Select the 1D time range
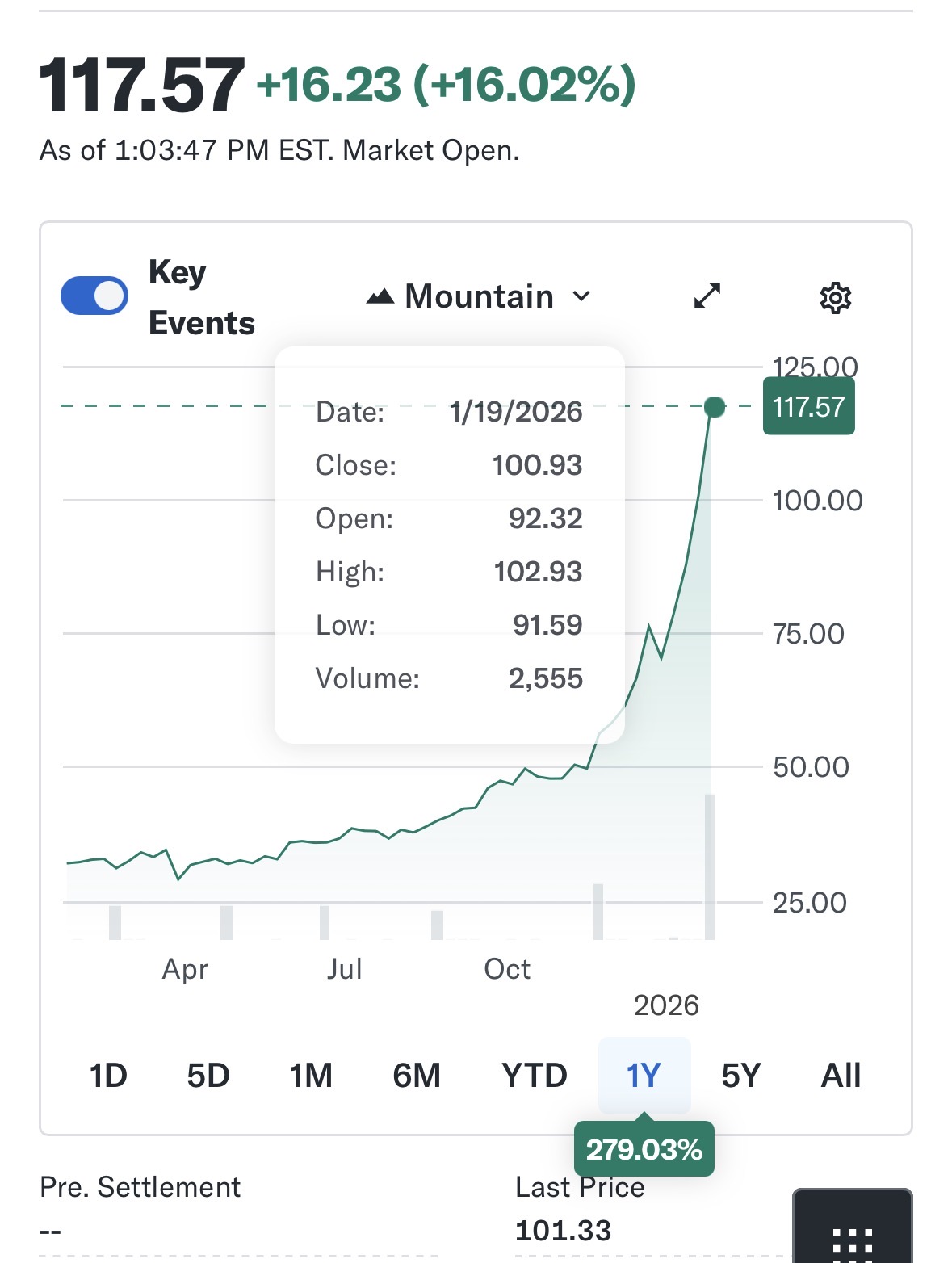Viewport: 952px width, 1263px height. (108, 1076)
